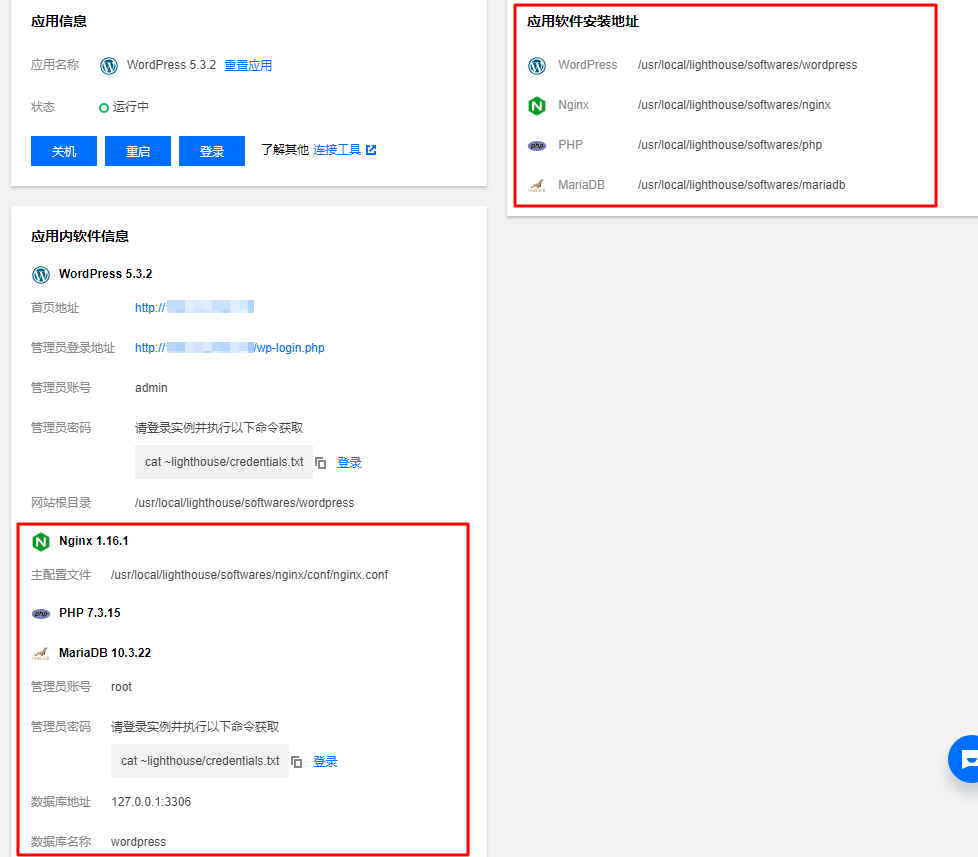Click the running status green circle icon
978x857 pixels.
coord(104,108)
